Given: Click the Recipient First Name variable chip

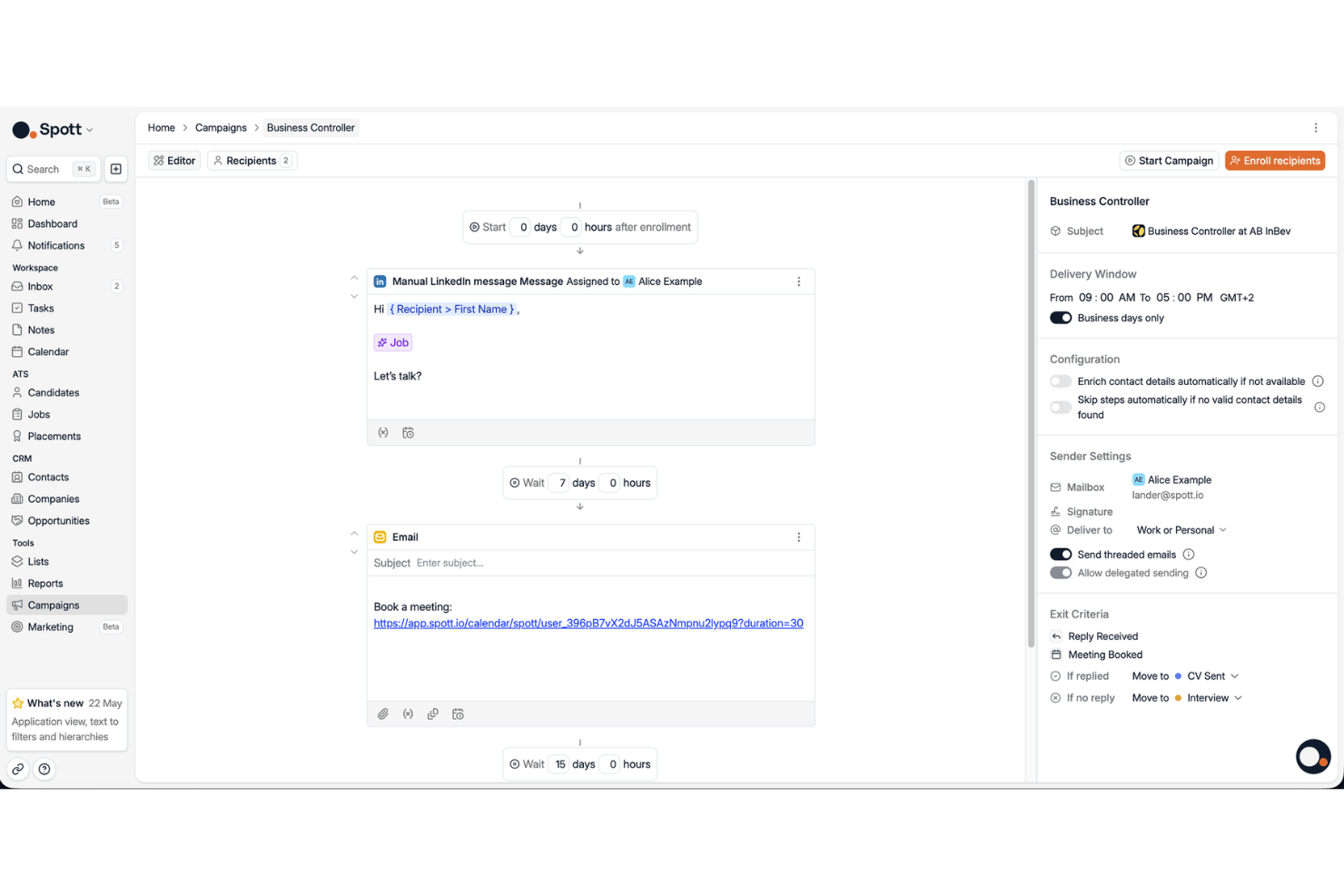Looking at the screenshot, I should [452, 310].
